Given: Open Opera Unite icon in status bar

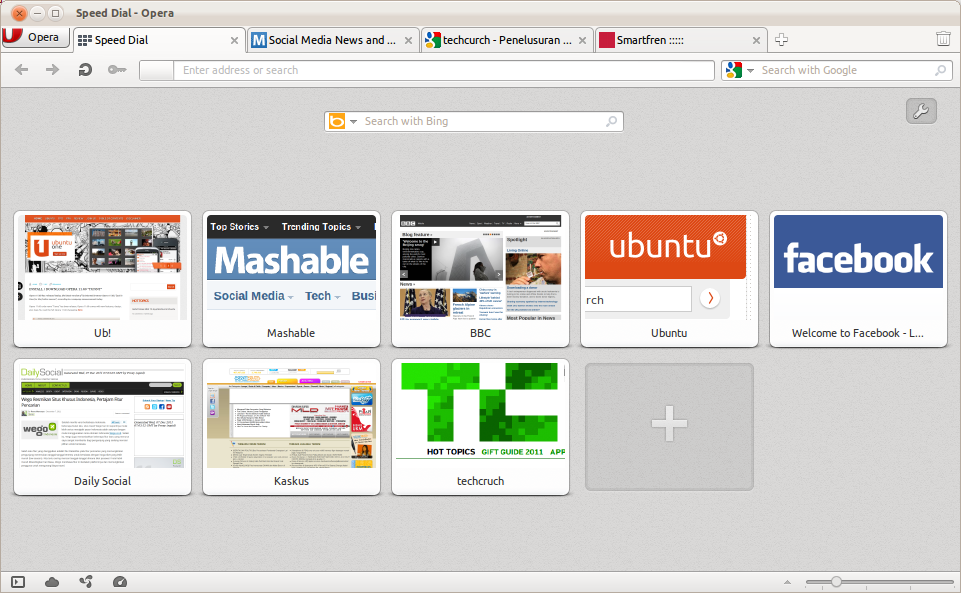Looking at the screenshot, I should pyautogui.click(x=86, y=582).
